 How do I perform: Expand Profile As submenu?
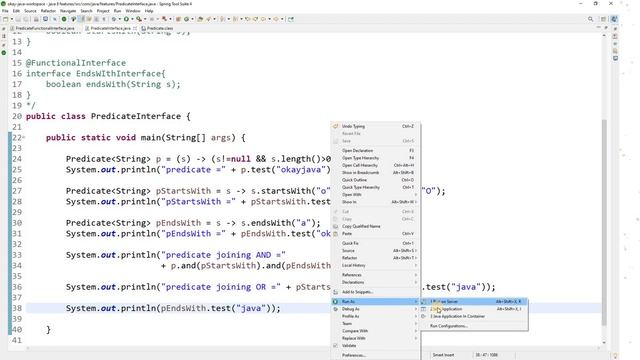pyautogui.click(x=375, y=316)
